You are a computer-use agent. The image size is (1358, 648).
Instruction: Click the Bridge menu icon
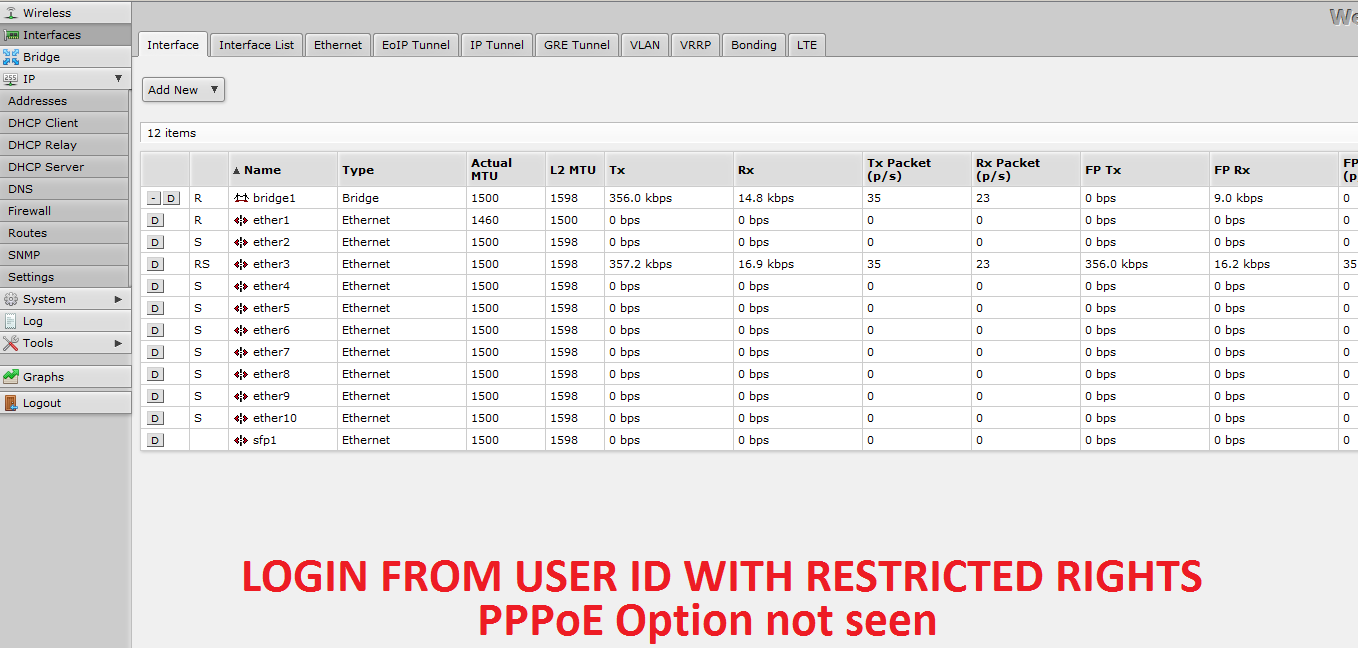pyautogui.click(x=11, y=57)
